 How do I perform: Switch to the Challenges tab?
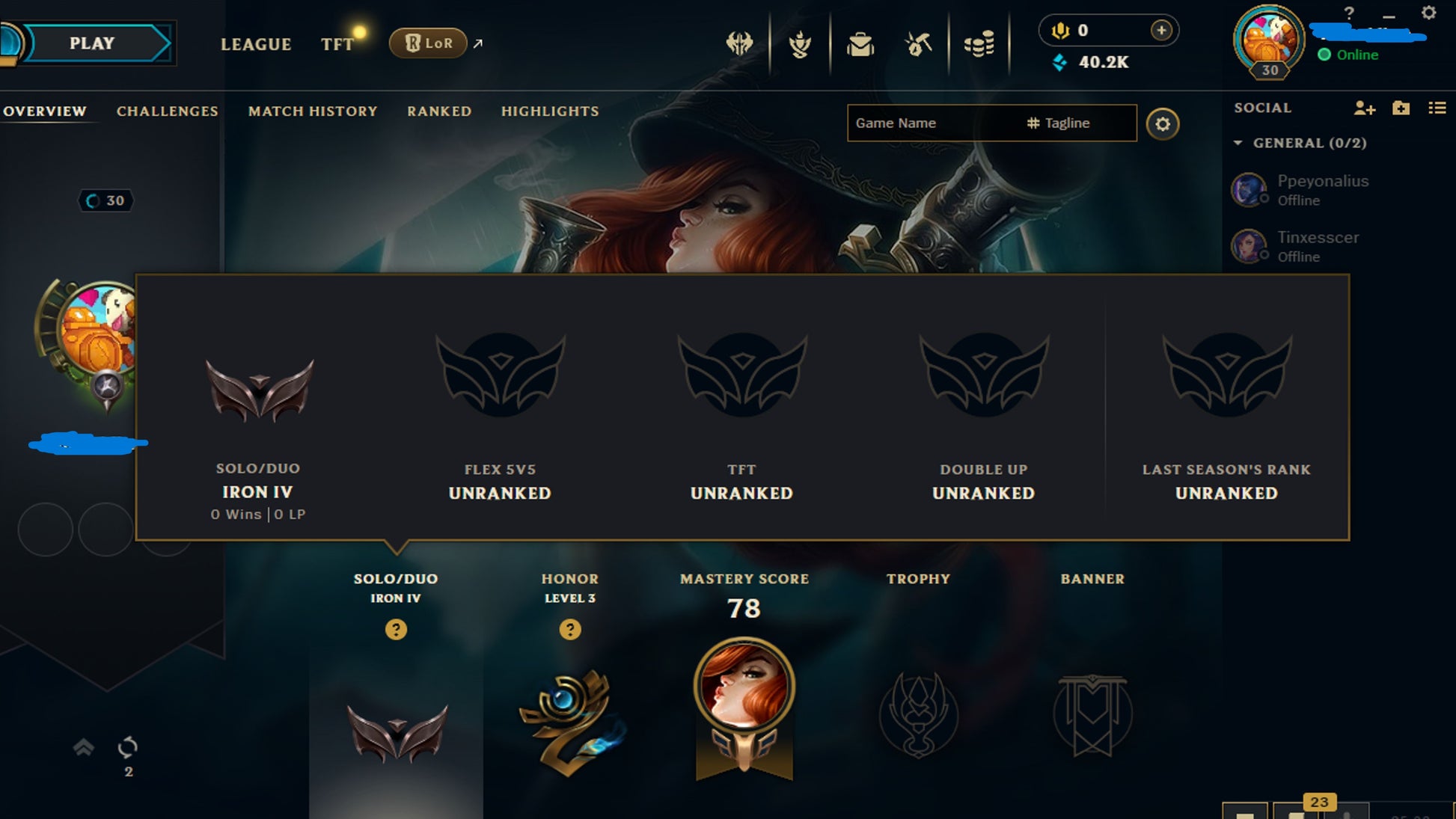click(168, 111)
